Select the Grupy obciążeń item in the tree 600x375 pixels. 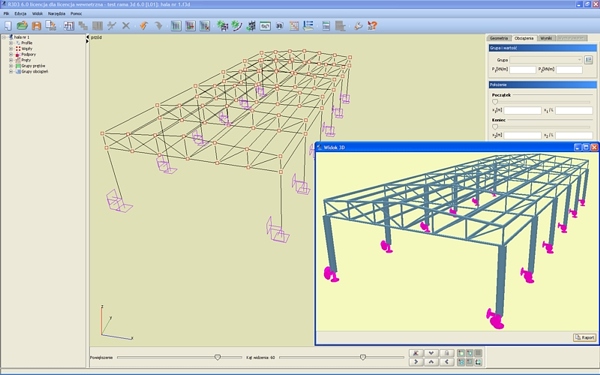(34, 72)
